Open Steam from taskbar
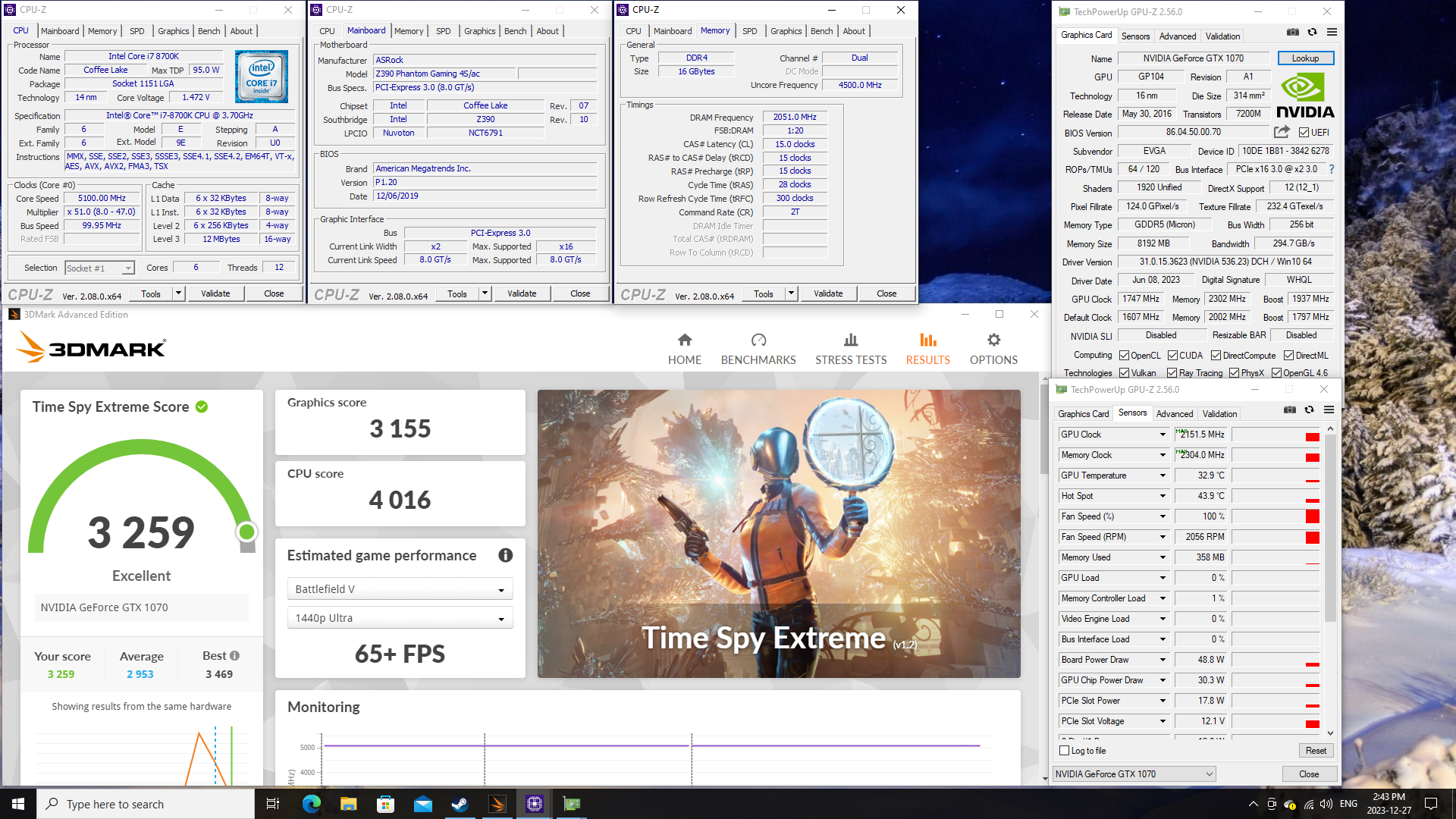Image resolution: width=1456 pixels, height=819 pixels. (x=460, y=804)
